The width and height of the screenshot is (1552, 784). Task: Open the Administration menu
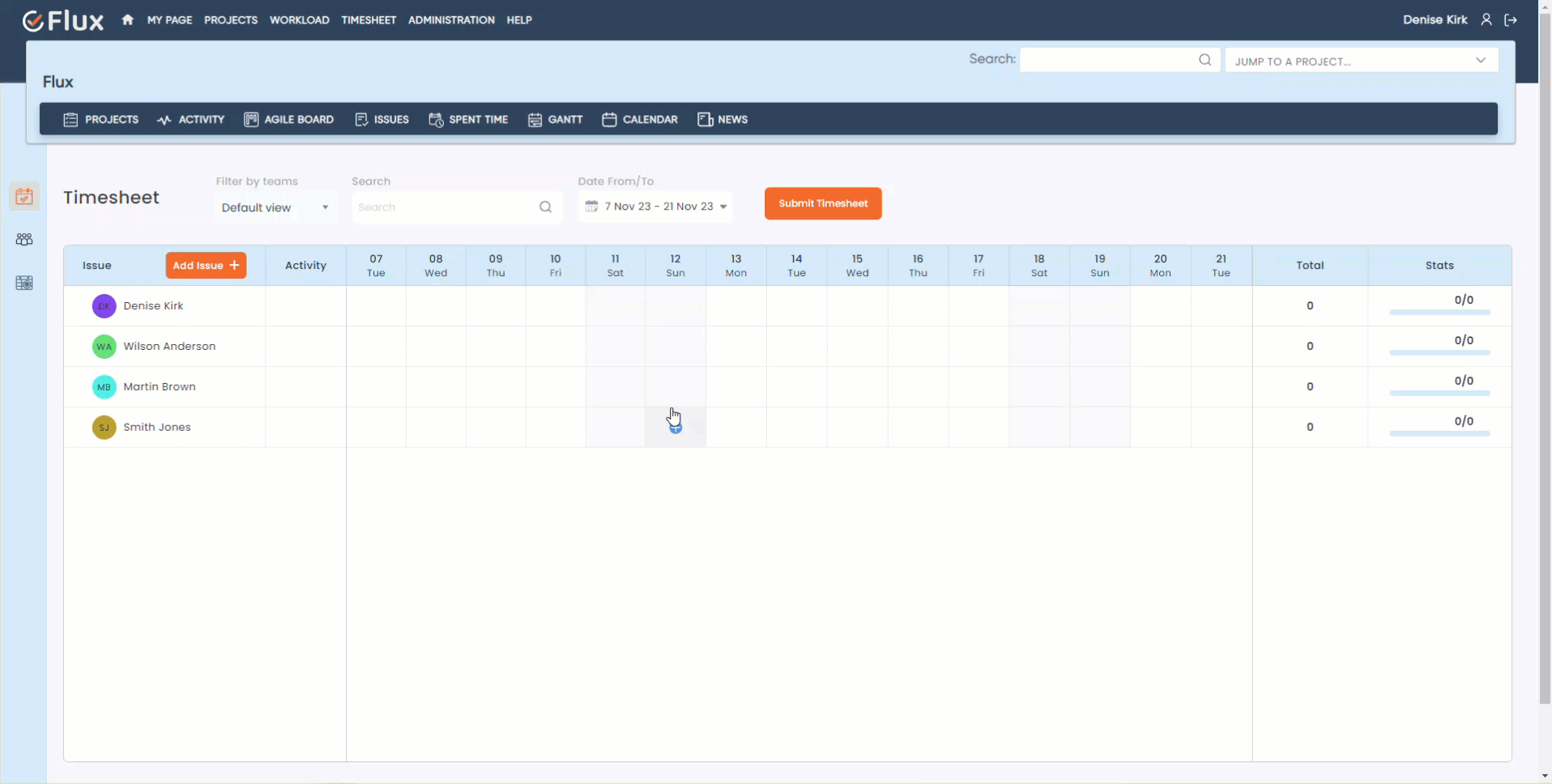tap(451, 20)
